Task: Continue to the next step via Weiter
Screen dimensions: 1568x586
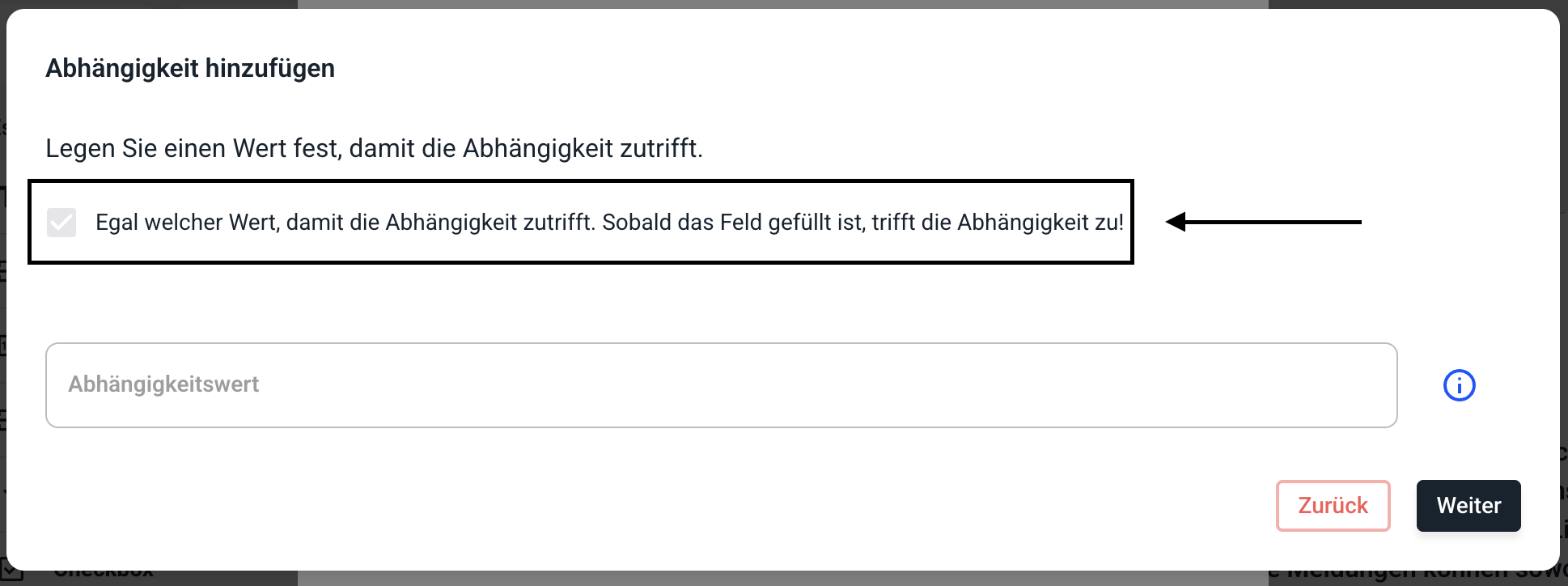Action: (x=1468, y=506)
